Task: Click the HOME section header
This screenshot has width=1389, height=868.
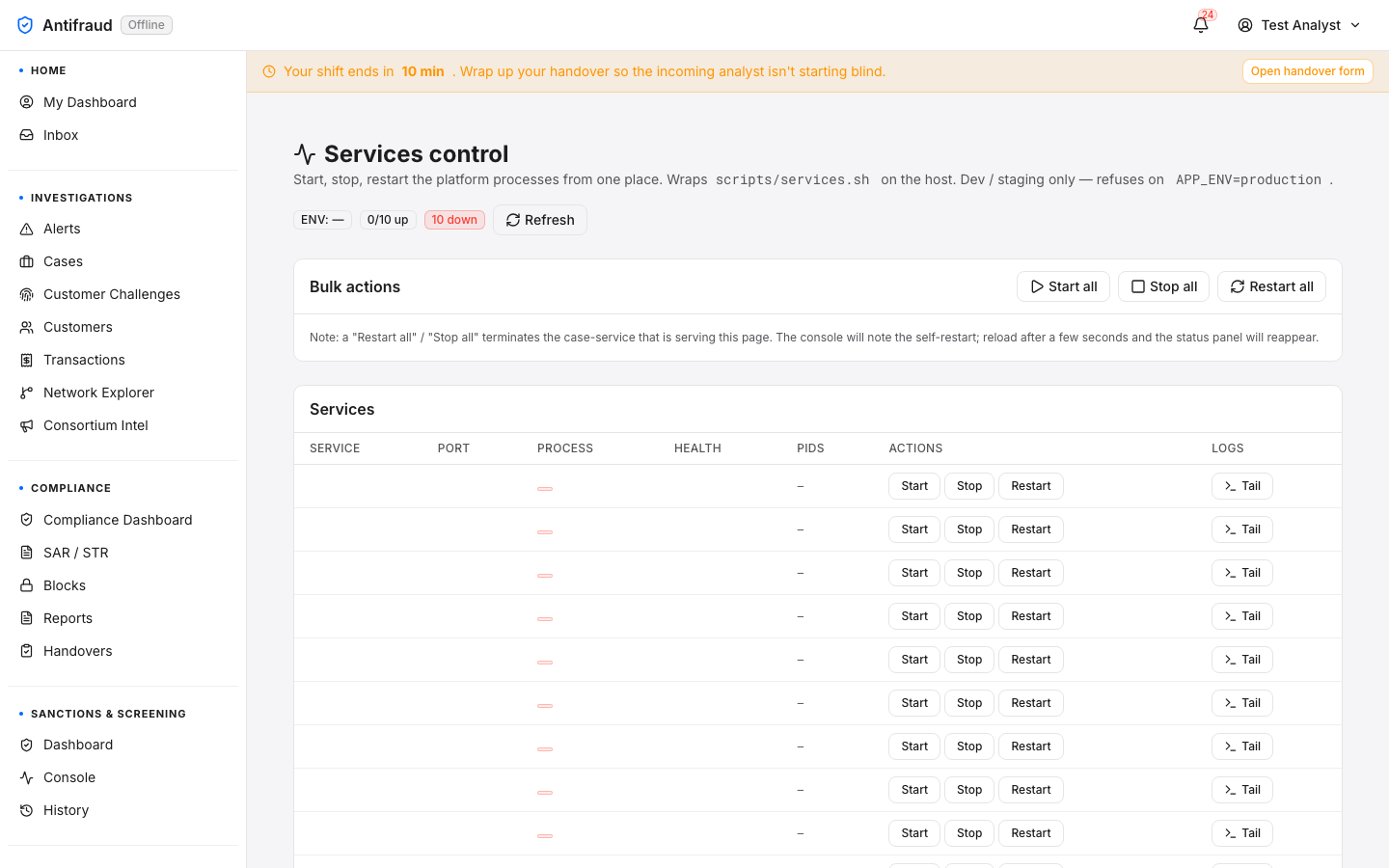Action: 48,70
